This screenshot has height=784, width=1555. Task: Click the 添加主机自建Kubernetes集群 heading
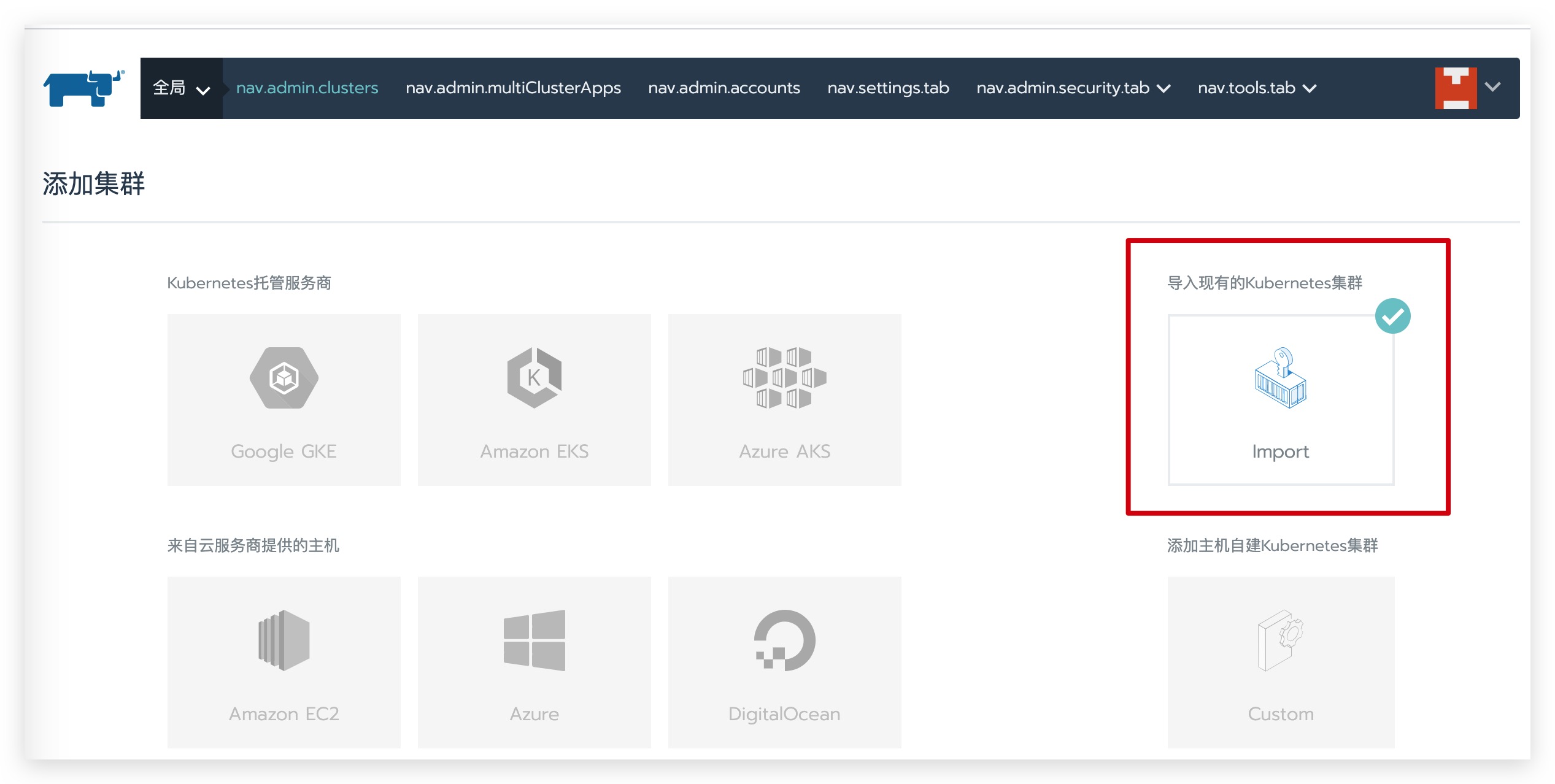(x=1273, y=545)
